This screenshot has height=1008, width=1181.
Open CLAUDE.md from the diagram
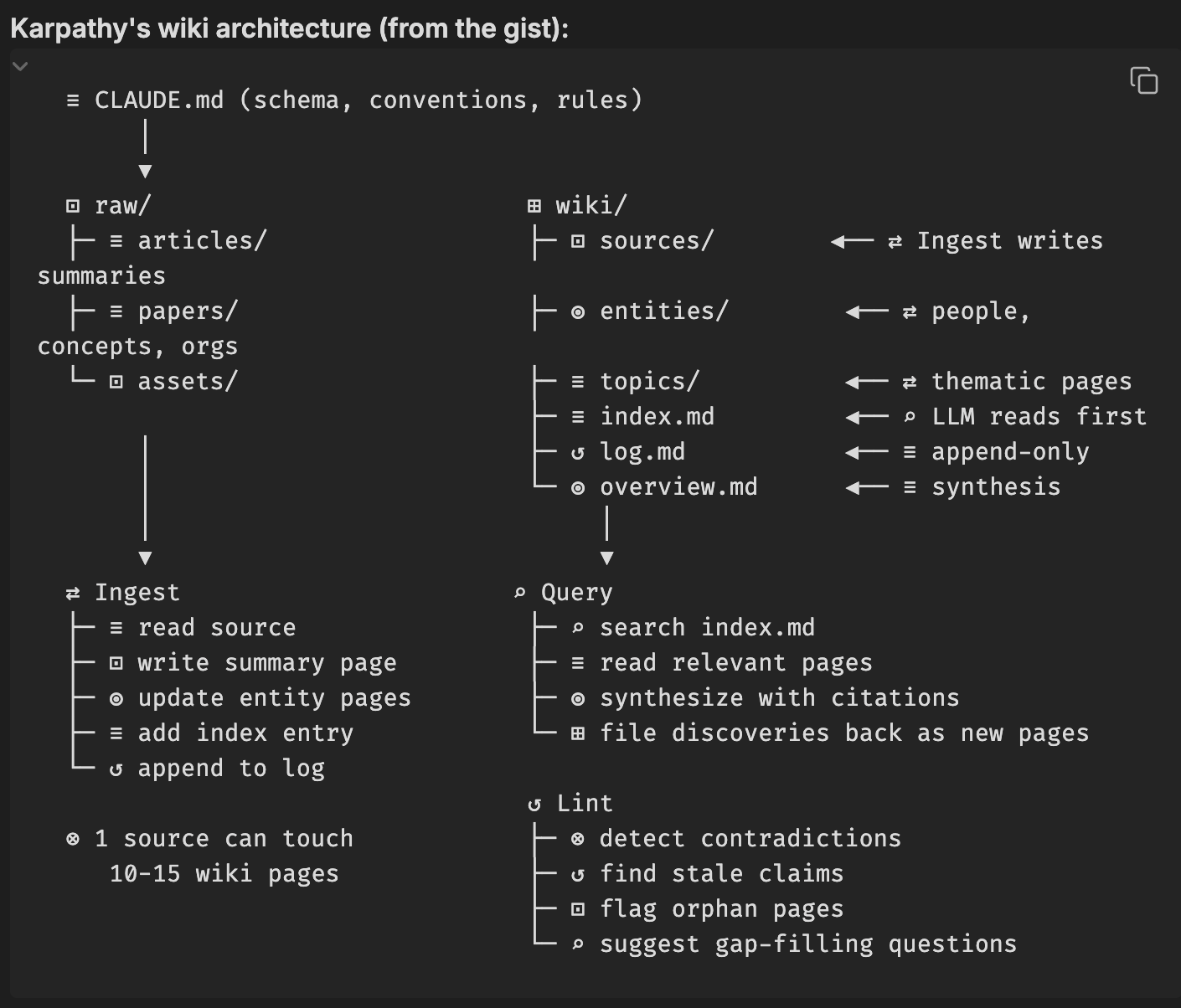pyautogui.click(x=159, y=100)
